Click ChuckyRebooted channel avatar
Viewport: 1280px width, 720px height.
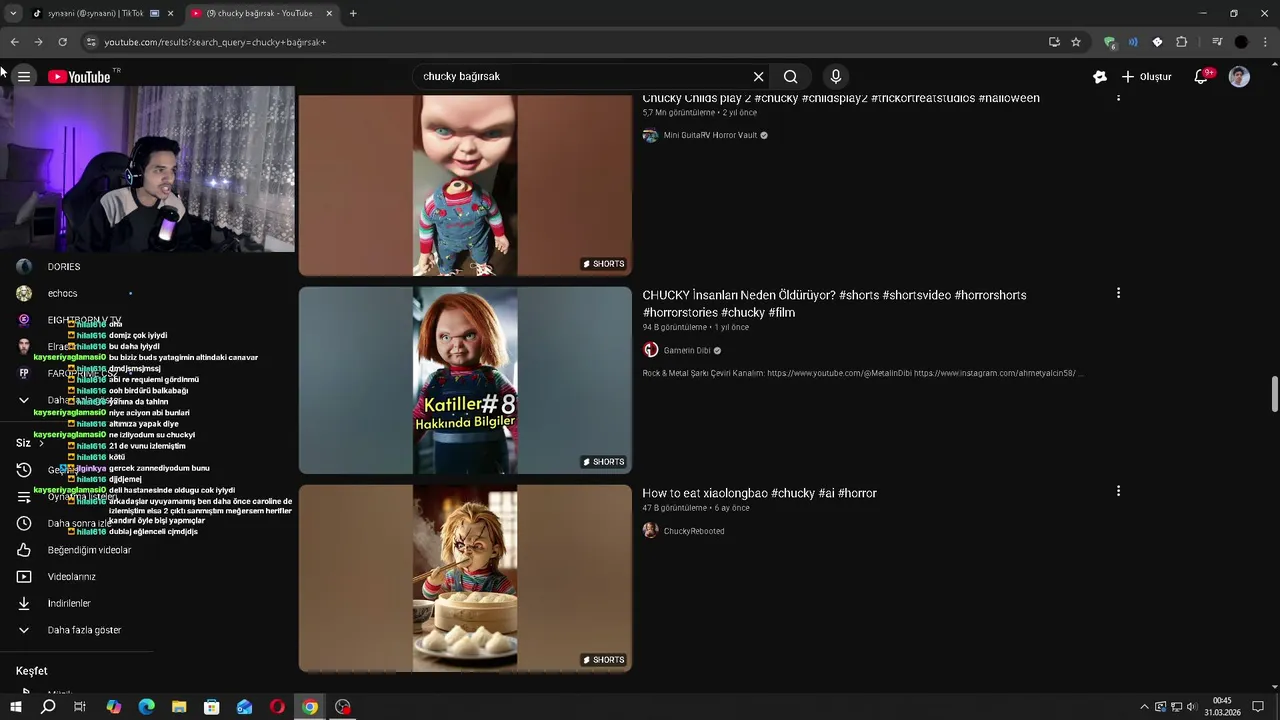651,531
